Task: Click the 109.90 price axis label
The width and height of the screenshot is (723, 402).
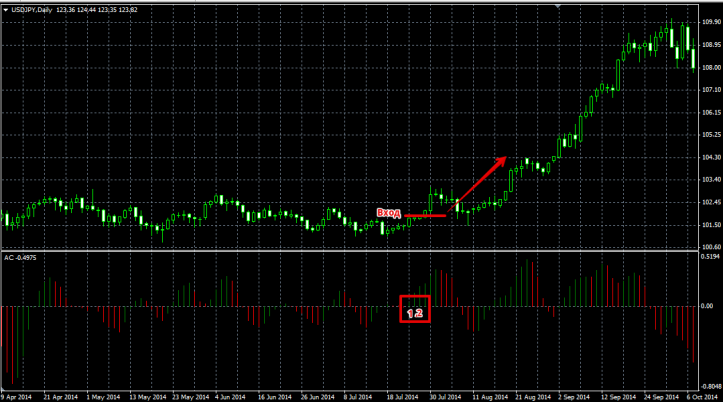Action: [x=711, y=21]
